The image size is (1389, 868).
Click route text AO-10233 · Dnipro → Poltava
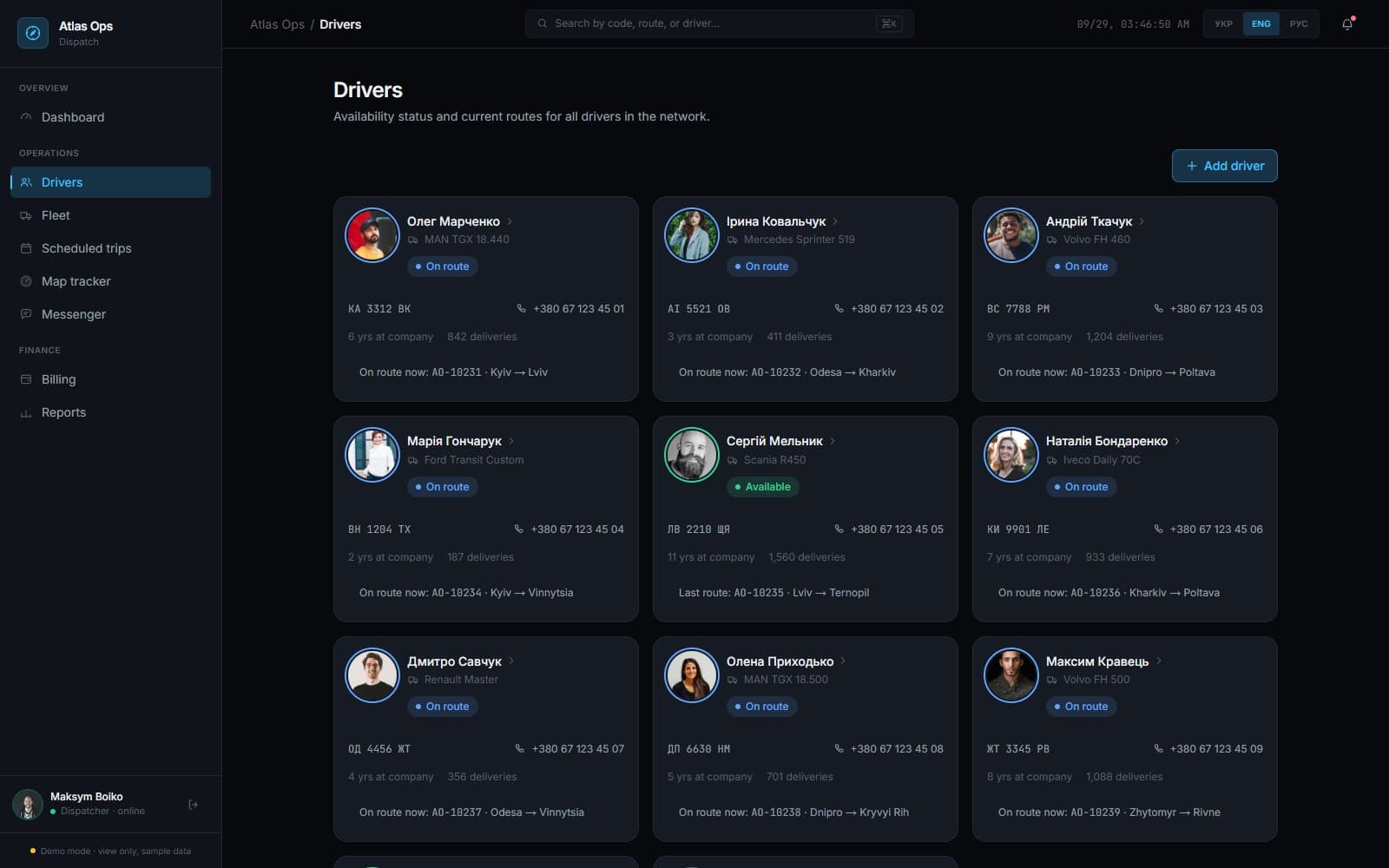[1142, 372]
